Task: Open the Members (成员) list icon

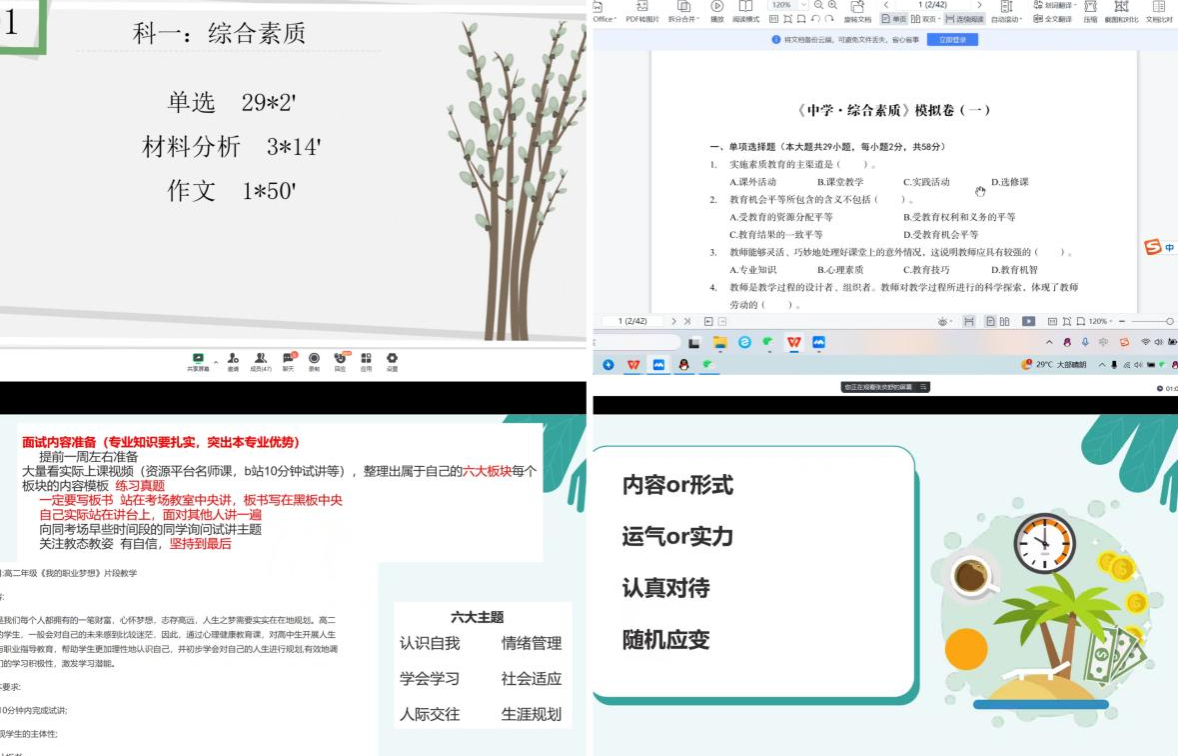Action: click(x=261, y=359)
